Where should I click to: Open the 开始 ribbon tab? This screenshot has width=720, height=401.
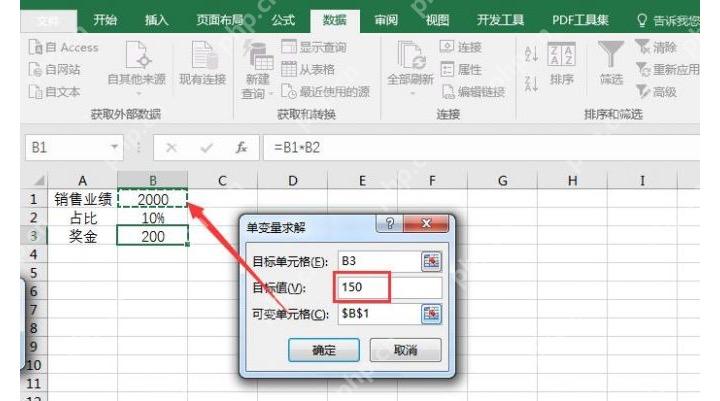click(x=105, y=20)
